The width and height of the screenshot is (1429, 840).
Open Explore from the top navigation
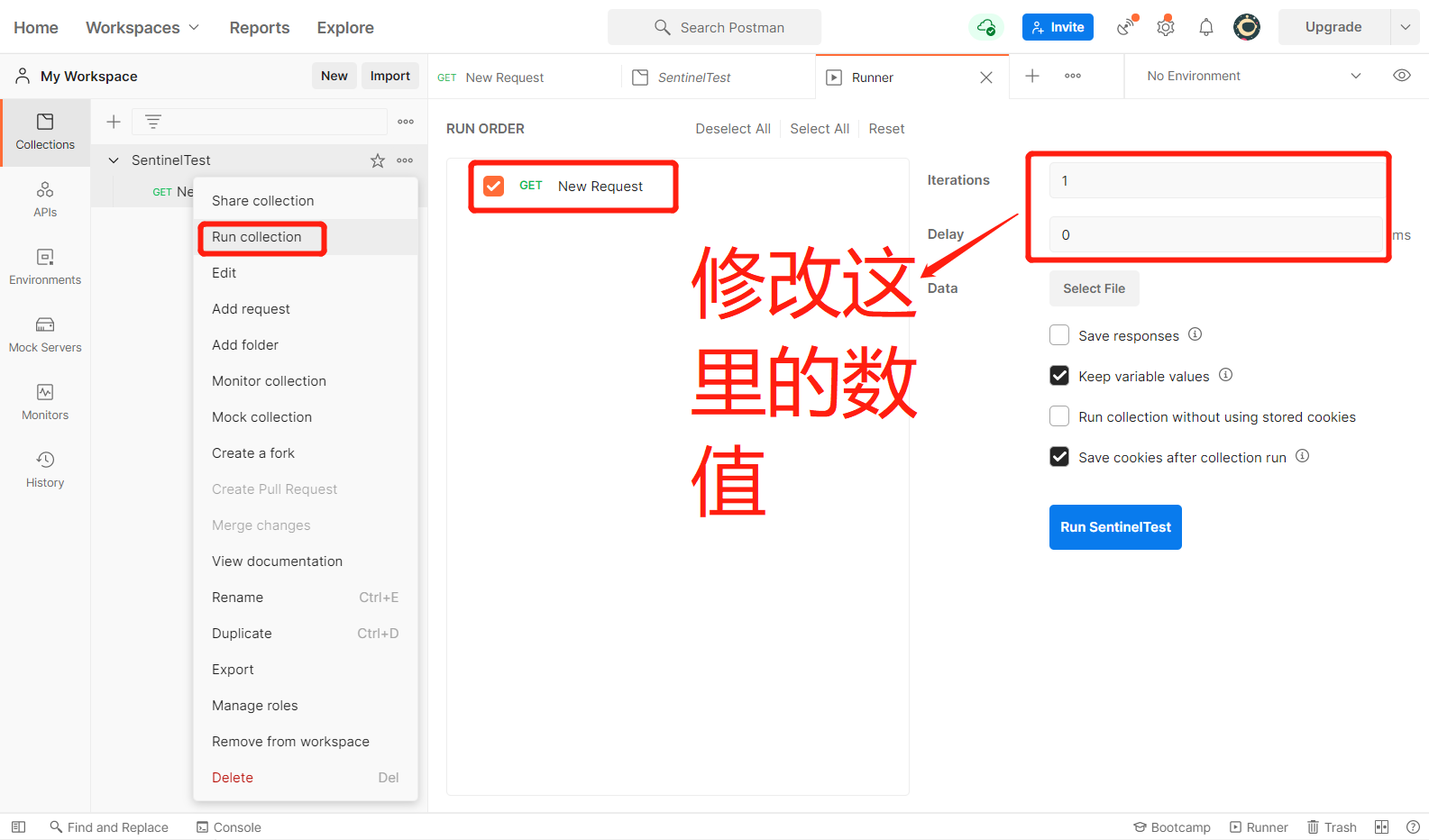click(345, 28)
